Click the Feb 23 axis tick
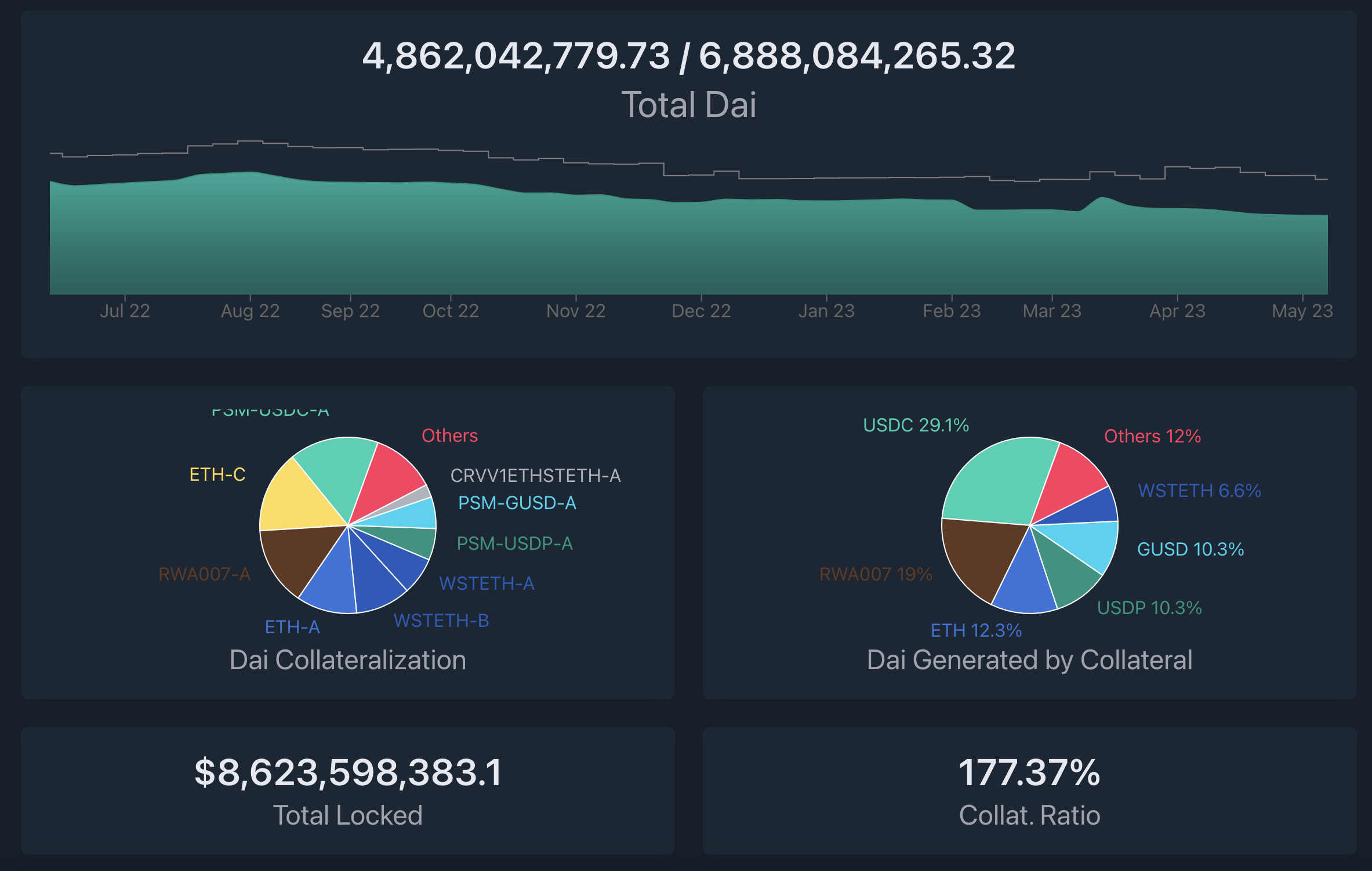 coord(951,311)
